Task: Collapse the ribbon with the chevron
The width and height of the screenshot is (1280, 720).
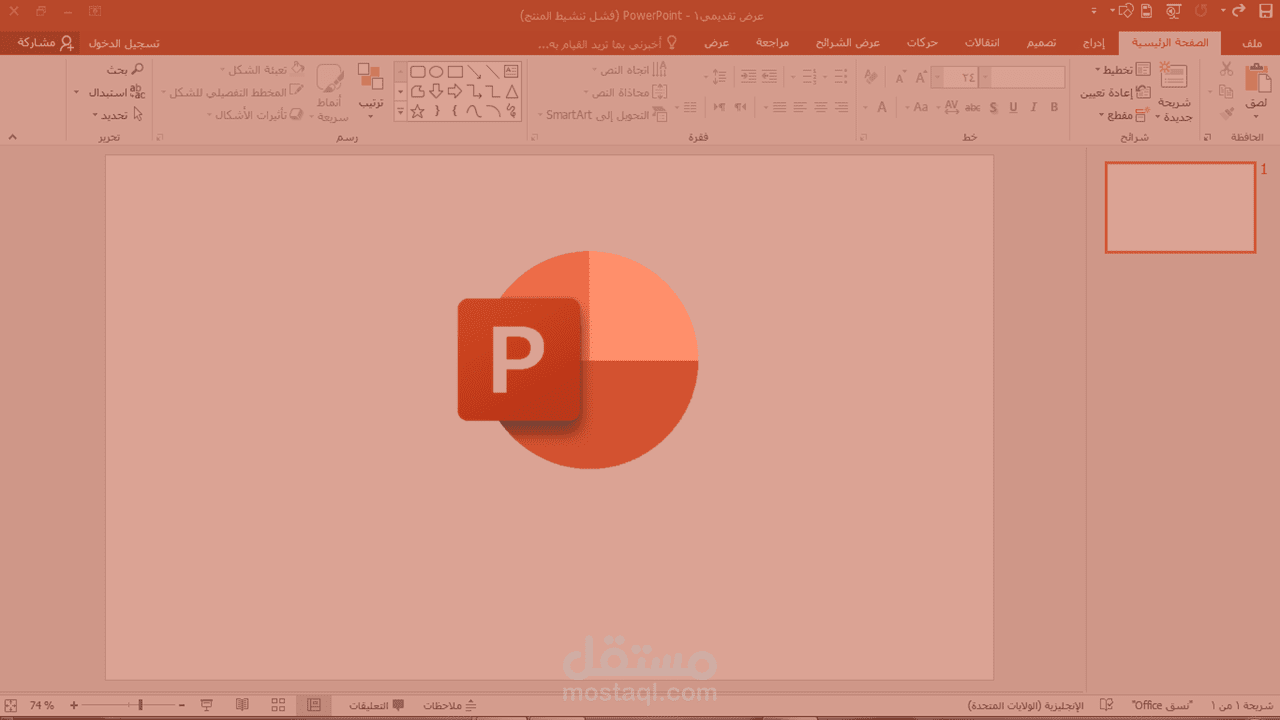Action: tap(12, 136)
